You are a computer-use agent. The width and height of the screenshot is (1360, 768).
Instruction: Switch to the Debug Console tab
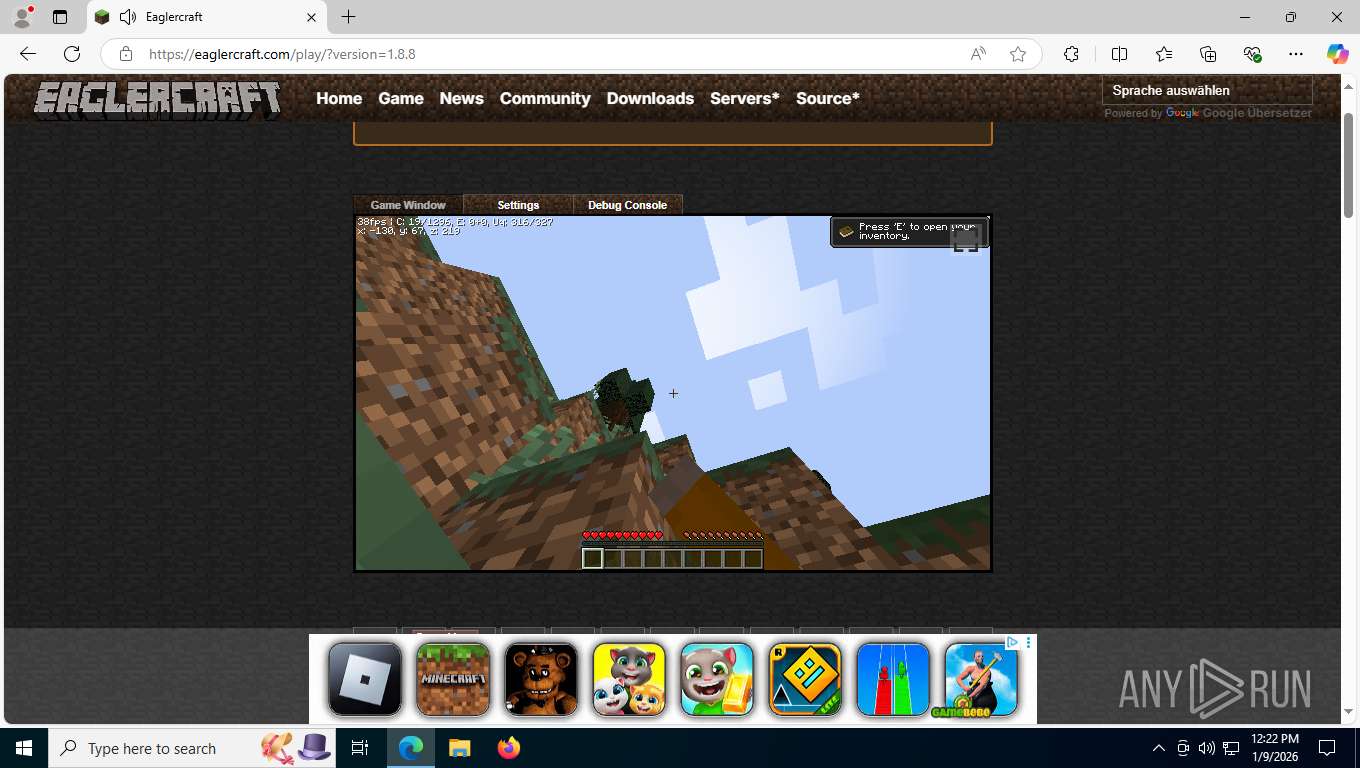click(x=627, y=205)
